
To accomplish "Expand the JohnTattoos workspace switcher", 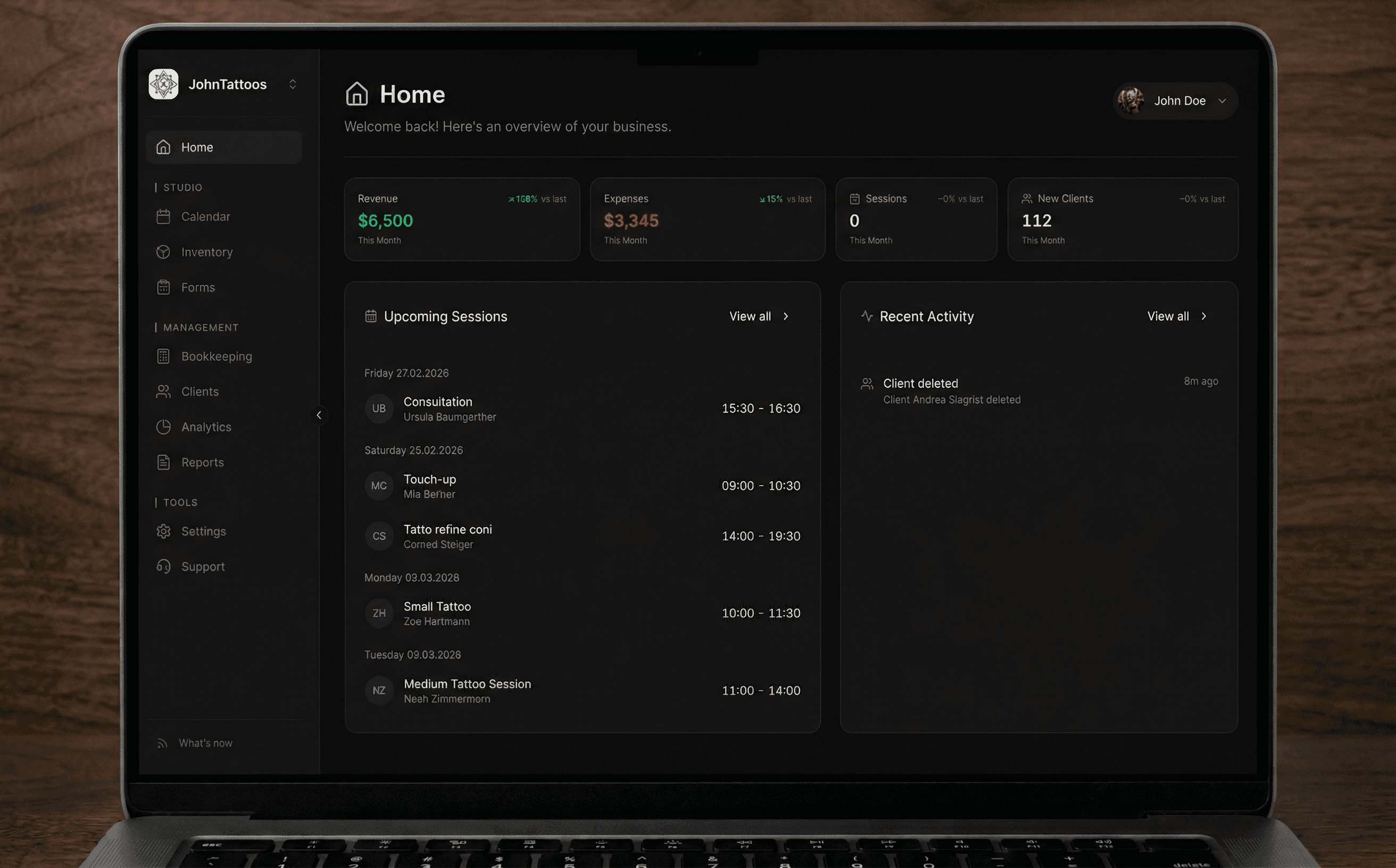I will pyautogui.click(x=292, y=85).
